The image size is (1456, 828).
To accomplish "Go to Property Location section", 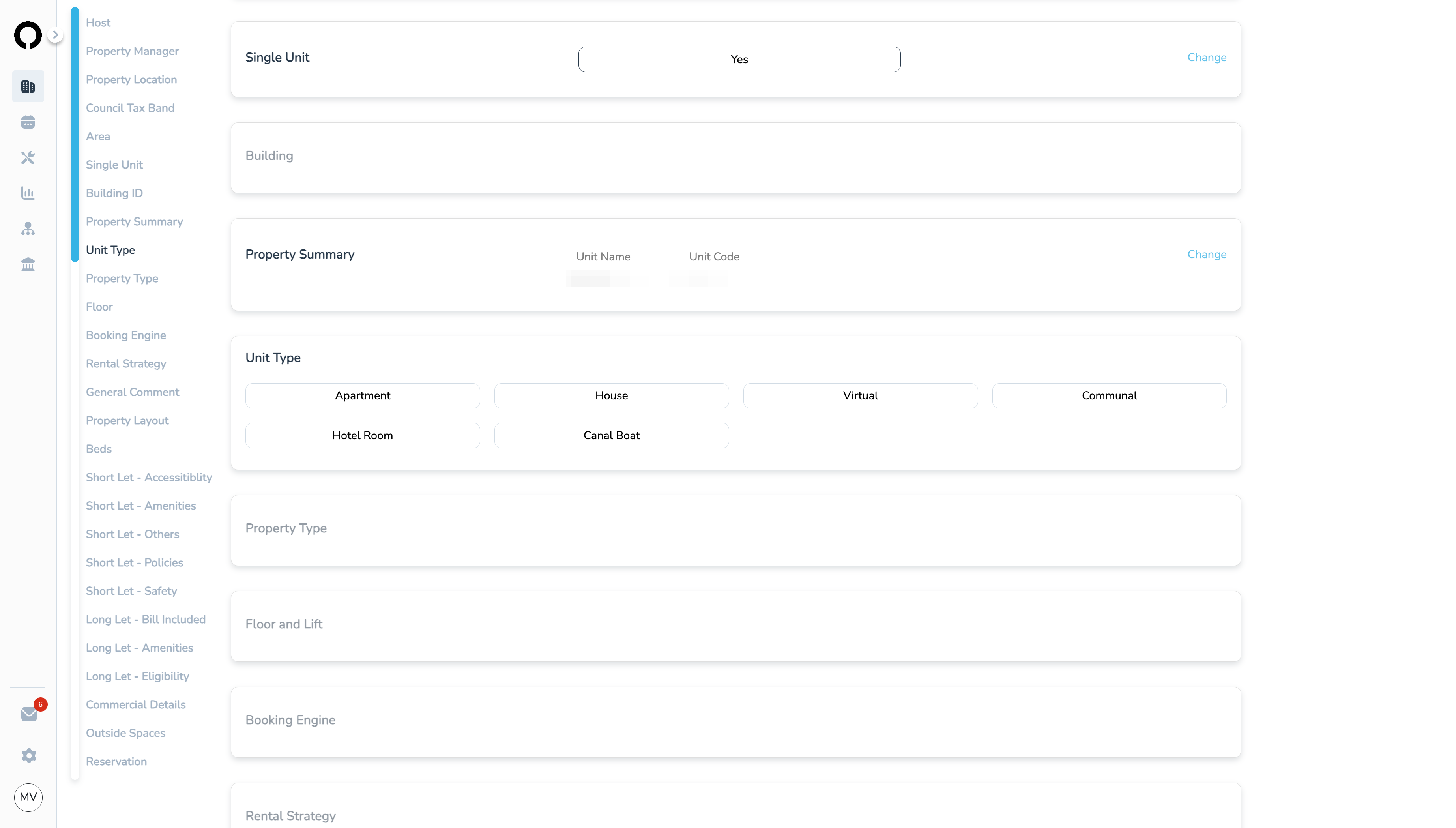I will (x=131, y=80).
